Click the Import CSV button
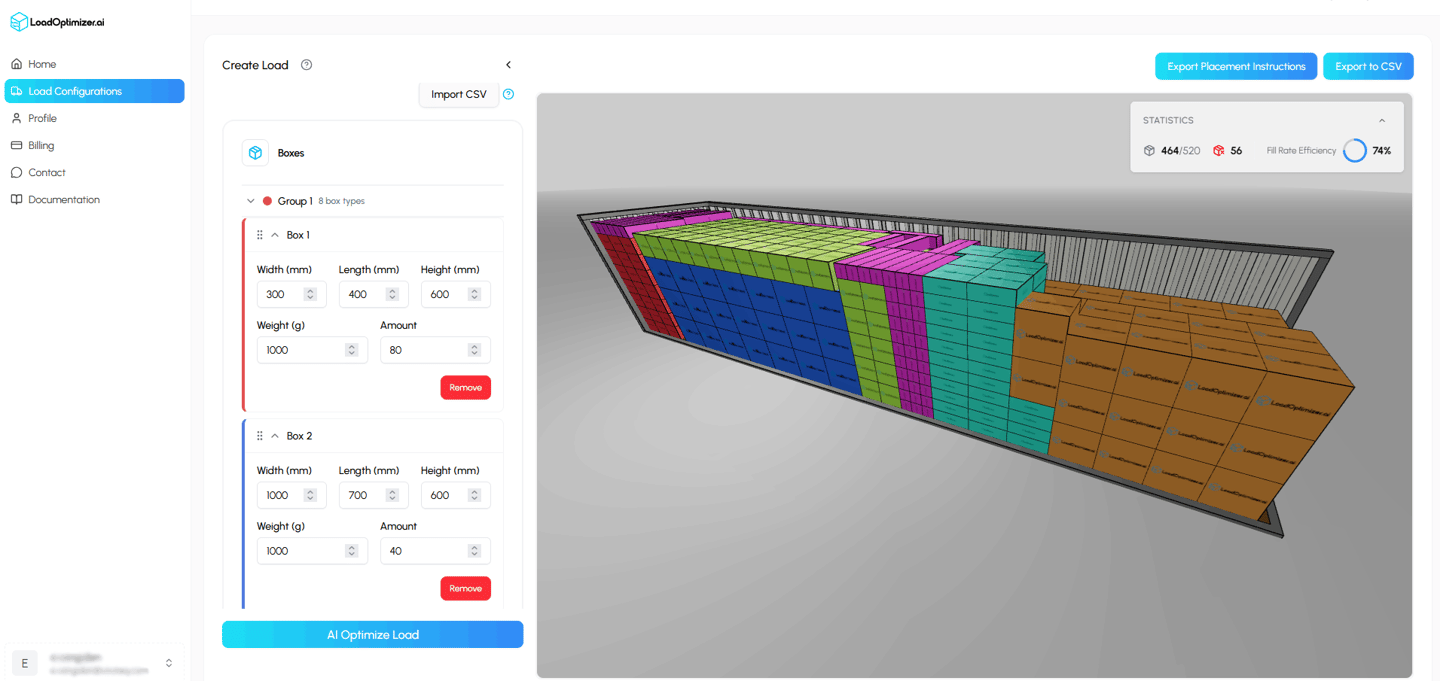This screenshot has height=681, width=1440. tap(459, 94)
